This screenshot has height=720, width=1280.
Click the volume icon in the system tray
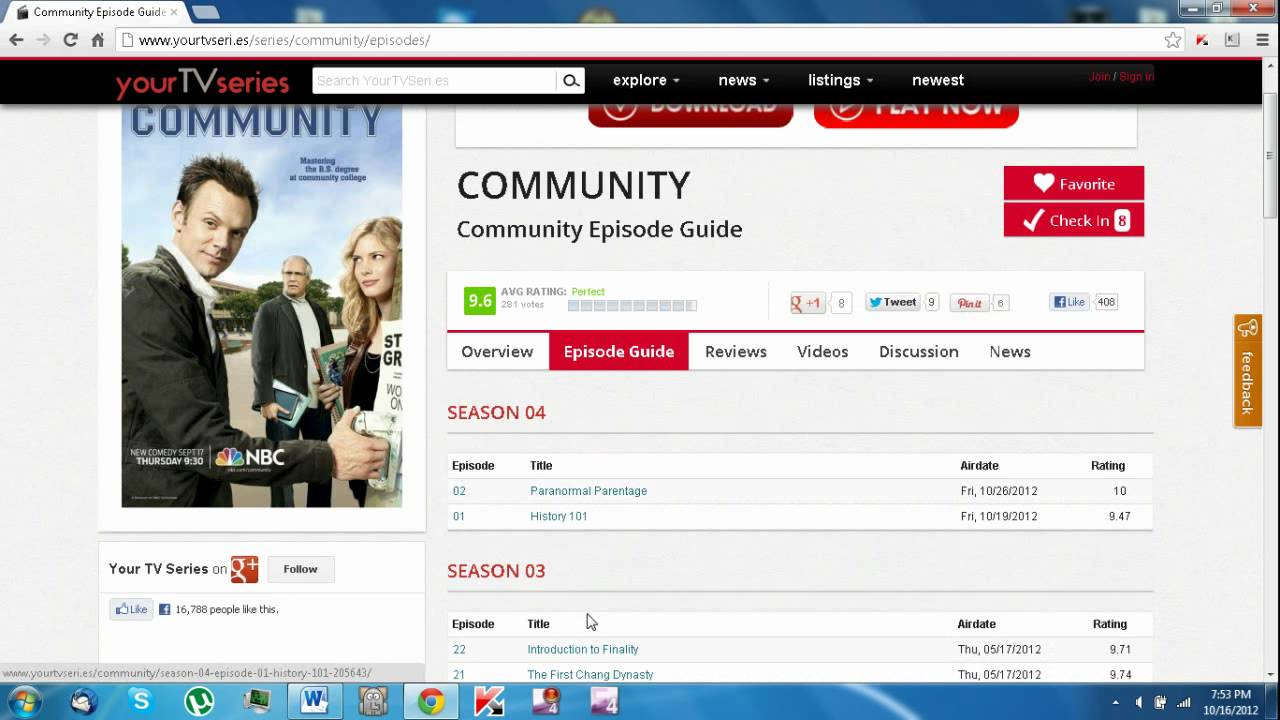click(1138, 702)
